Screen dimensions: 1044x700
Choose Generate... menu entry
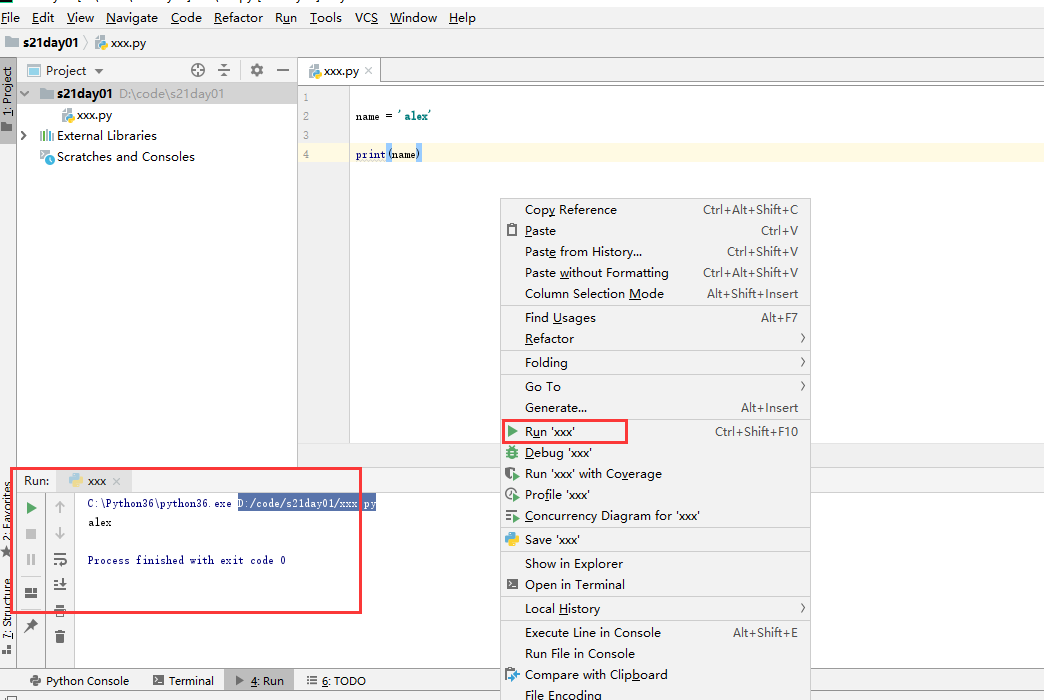[x=655, y=408]
